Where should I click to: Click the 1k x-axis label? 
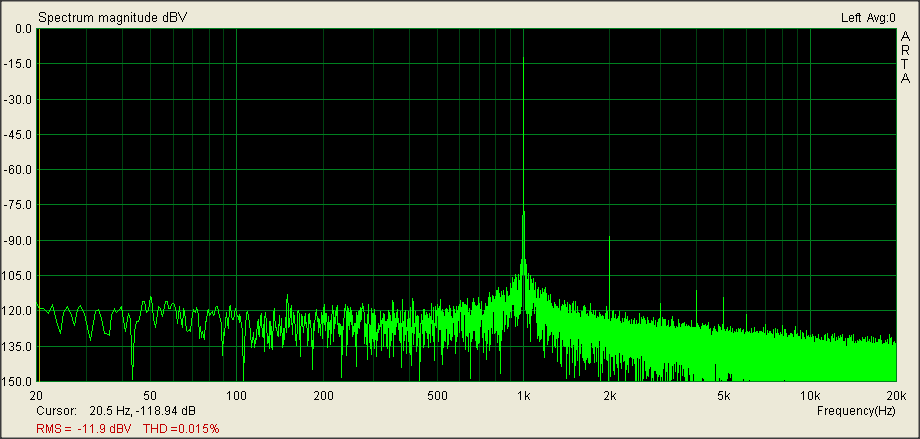coord(524,394)
